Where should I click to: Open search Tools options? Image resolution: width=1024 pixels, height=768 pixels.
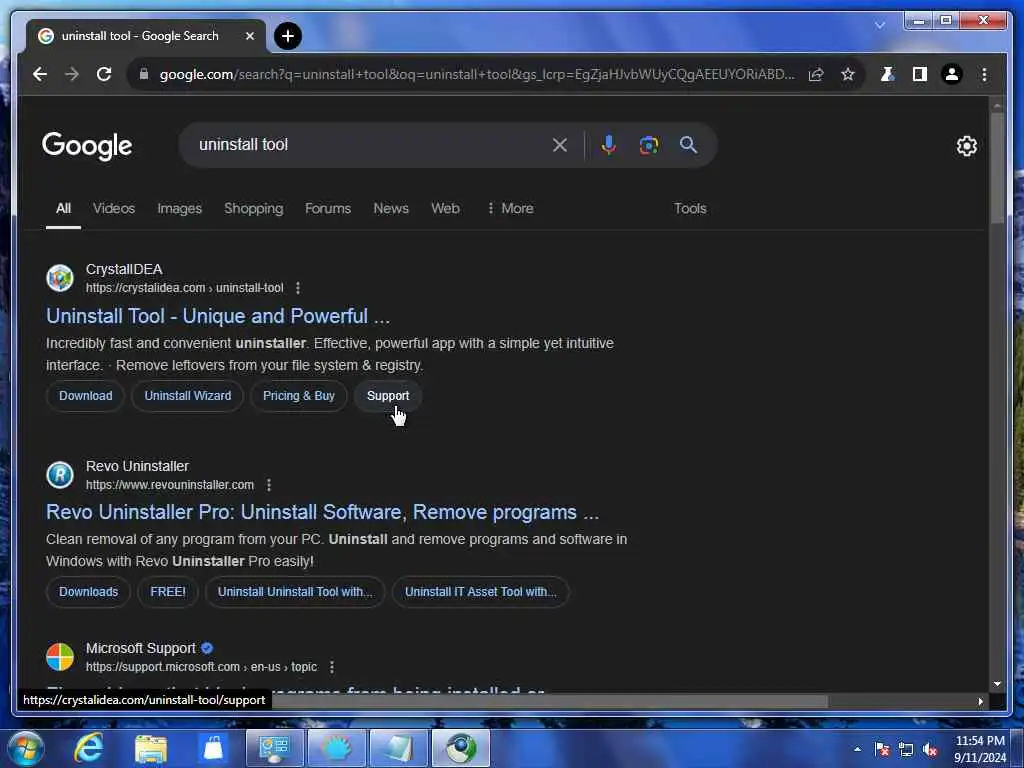tap(690, 208)
